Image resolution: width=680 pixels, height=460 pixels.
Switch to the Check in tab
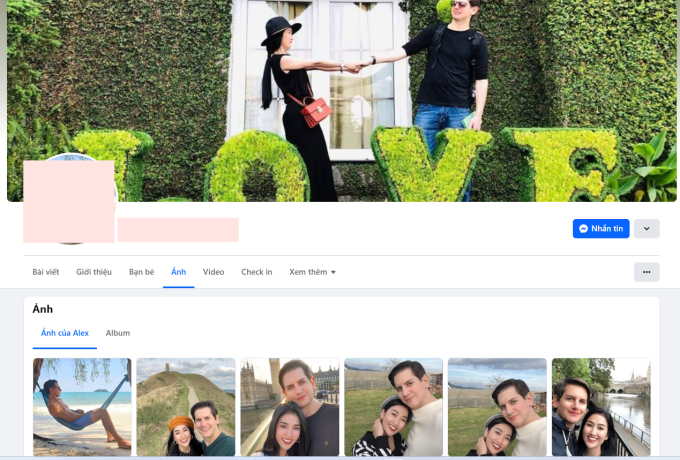pyautogui.click(x=256, y=272)
